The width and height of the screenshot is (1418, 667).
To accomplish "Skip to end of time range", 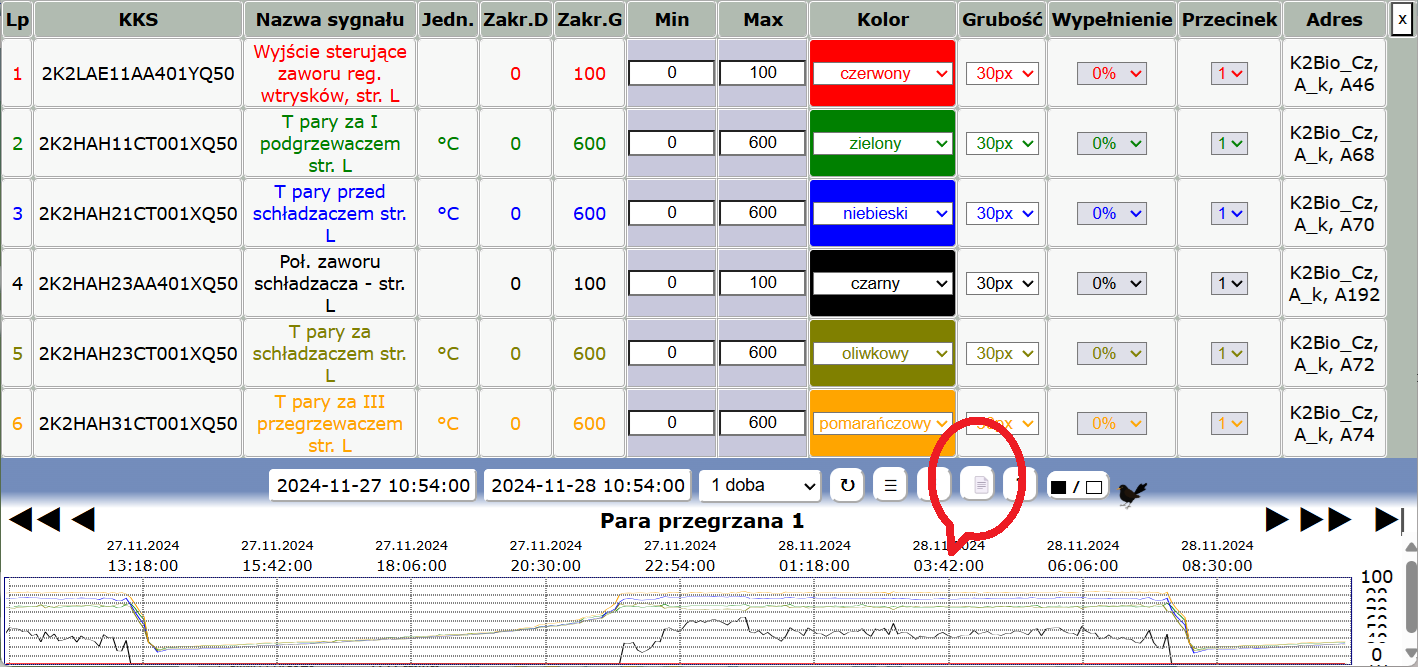I will (1389, 519).
